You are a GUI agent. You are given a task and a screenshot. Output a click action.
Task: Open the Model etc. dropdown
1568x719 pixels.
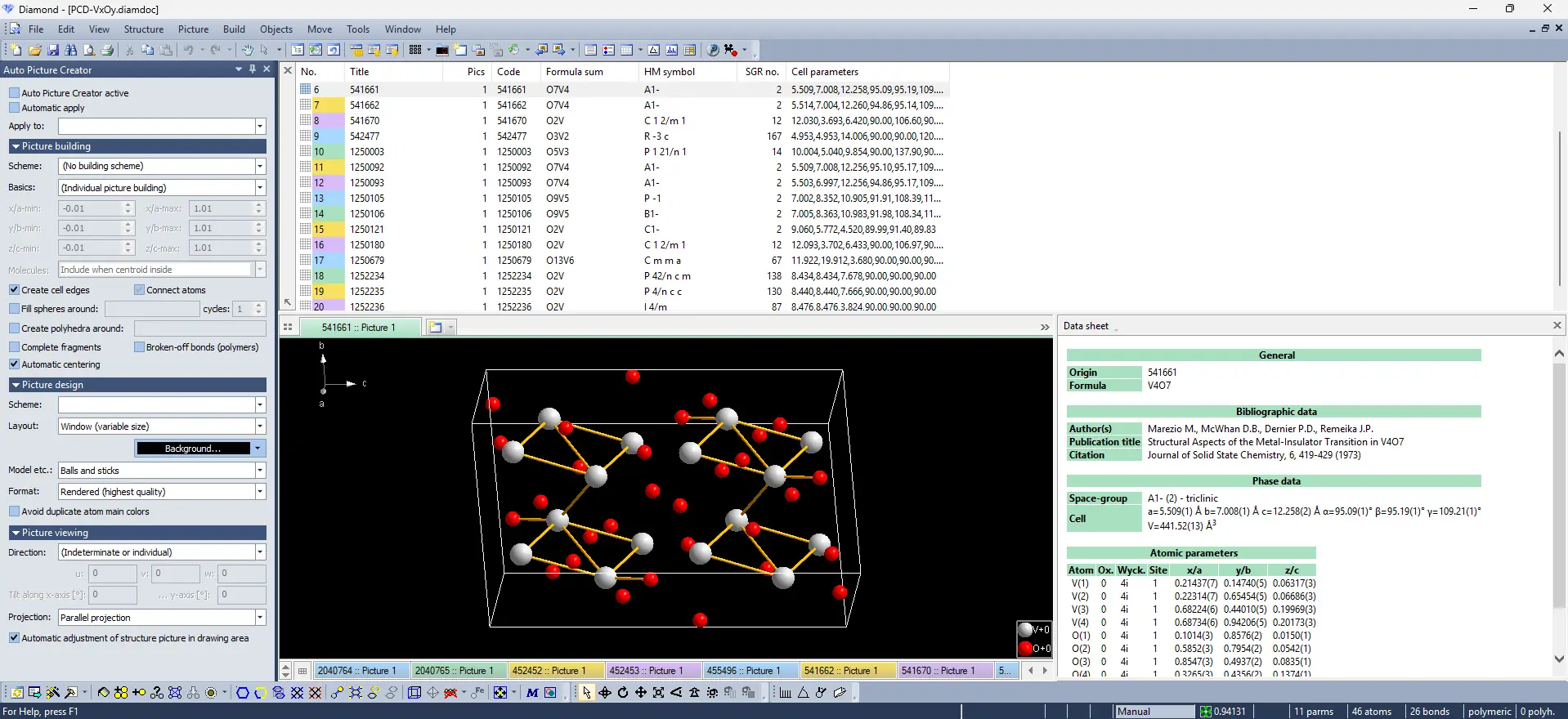pos(260,471)
